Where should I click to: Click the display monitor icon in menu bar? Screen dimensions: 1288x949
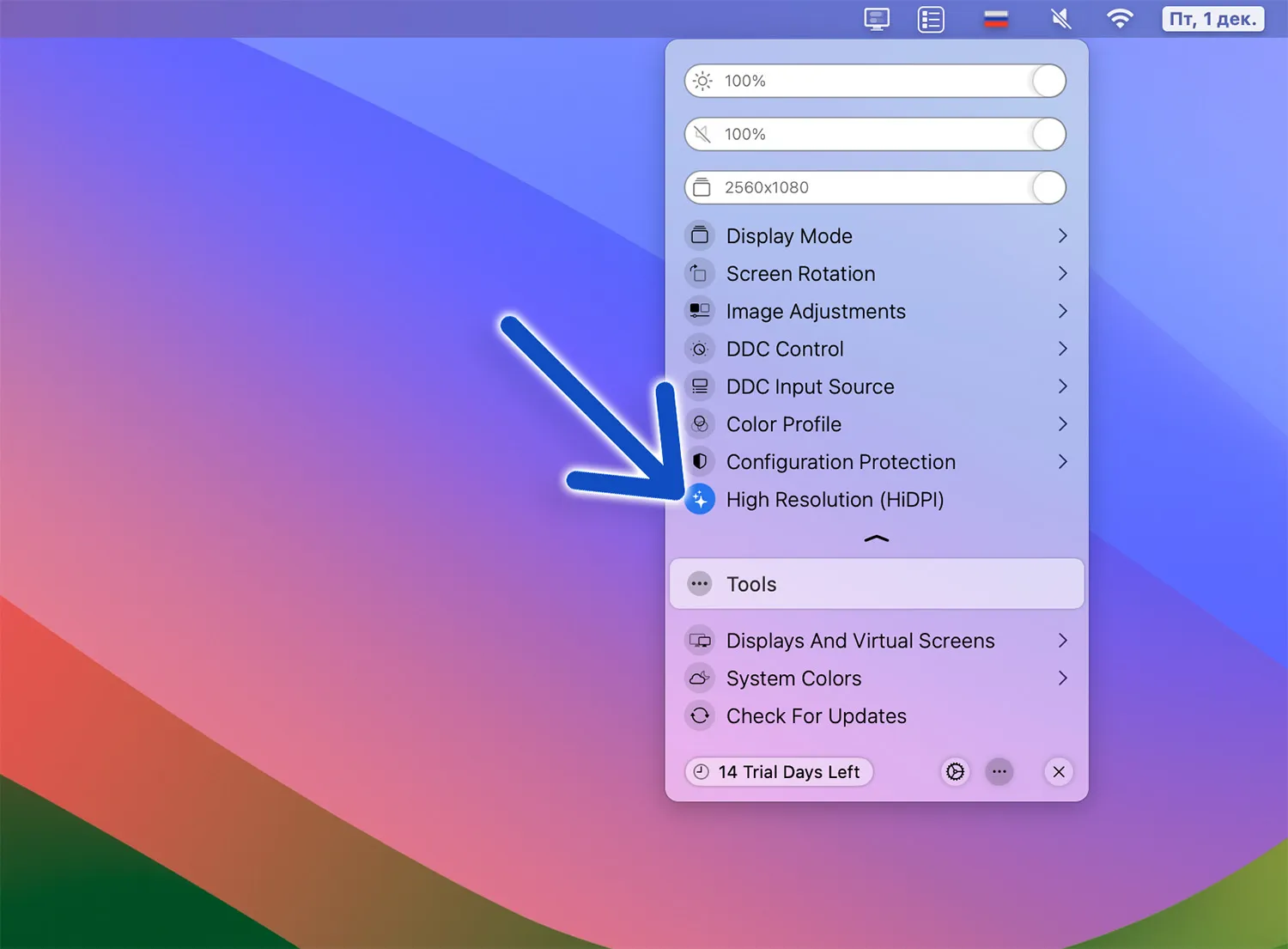877,19
